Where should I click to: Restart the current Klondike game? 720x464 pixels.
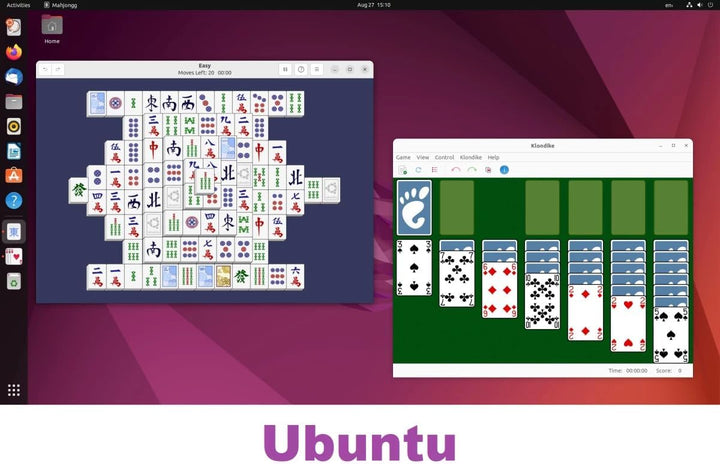pos(418,170)
